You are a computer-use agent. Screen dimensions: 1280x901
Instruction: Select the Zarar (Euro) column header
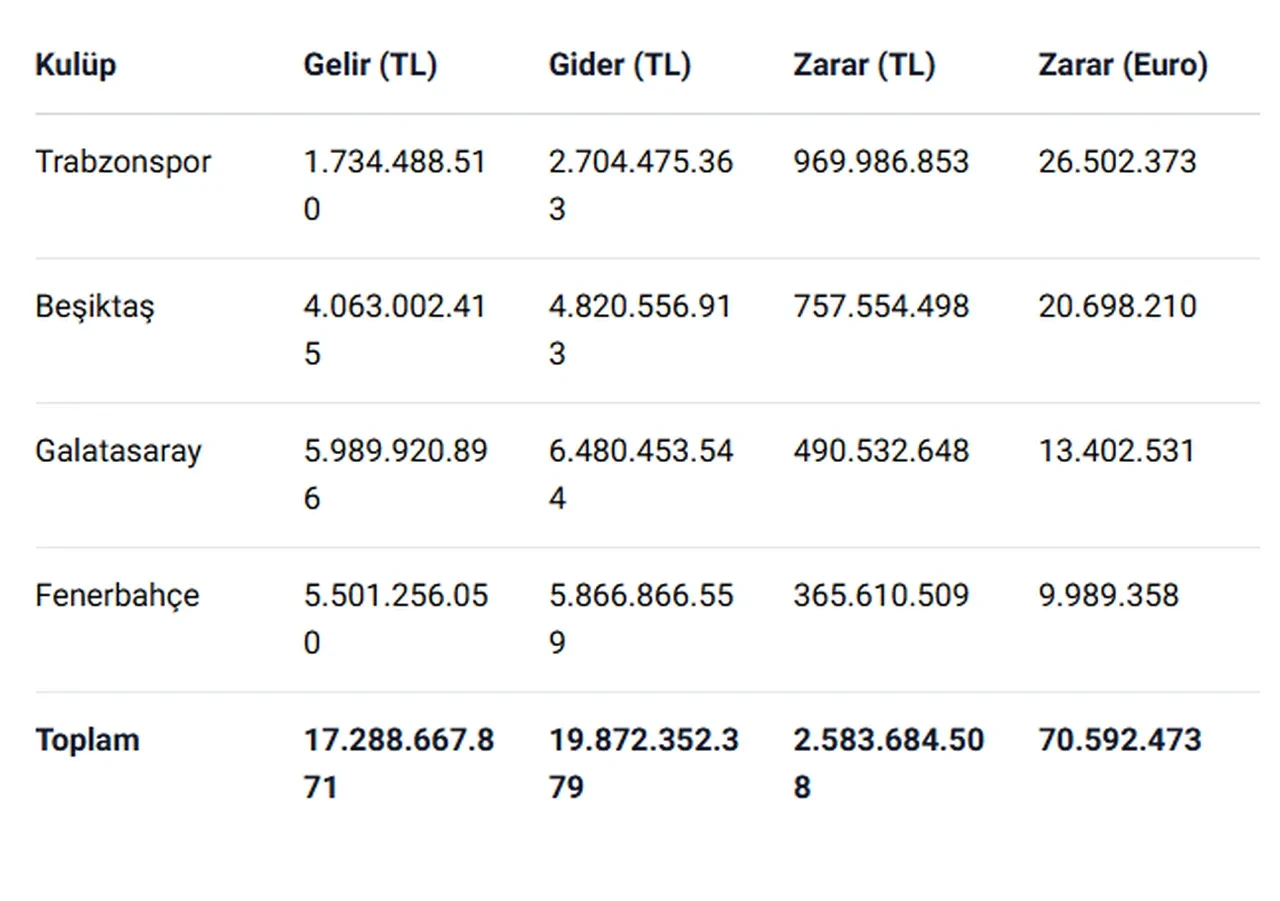pos(1122,65)
